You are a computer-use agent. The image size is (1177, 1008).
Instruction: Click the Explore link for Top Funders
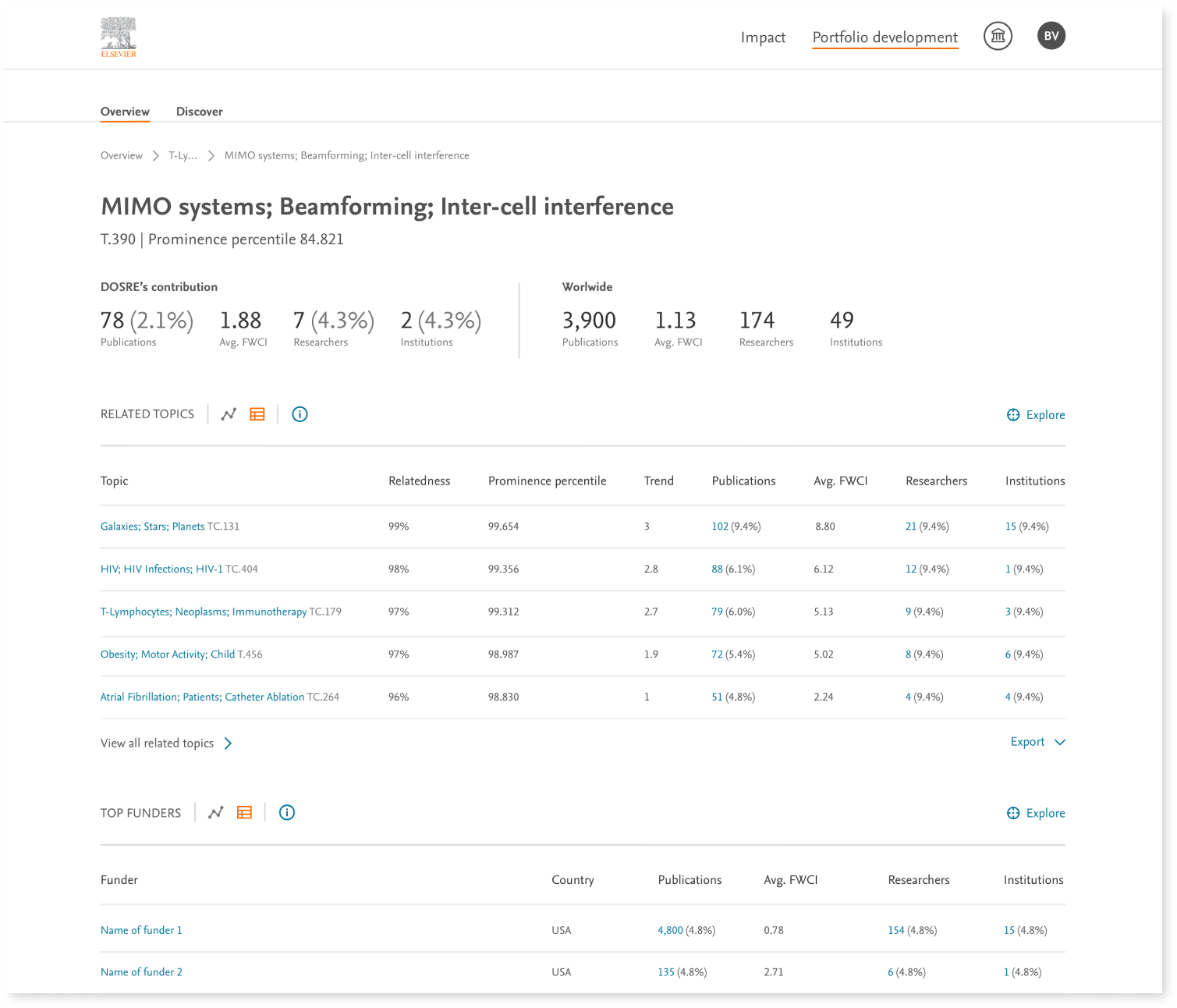[x=1036, y=813]
